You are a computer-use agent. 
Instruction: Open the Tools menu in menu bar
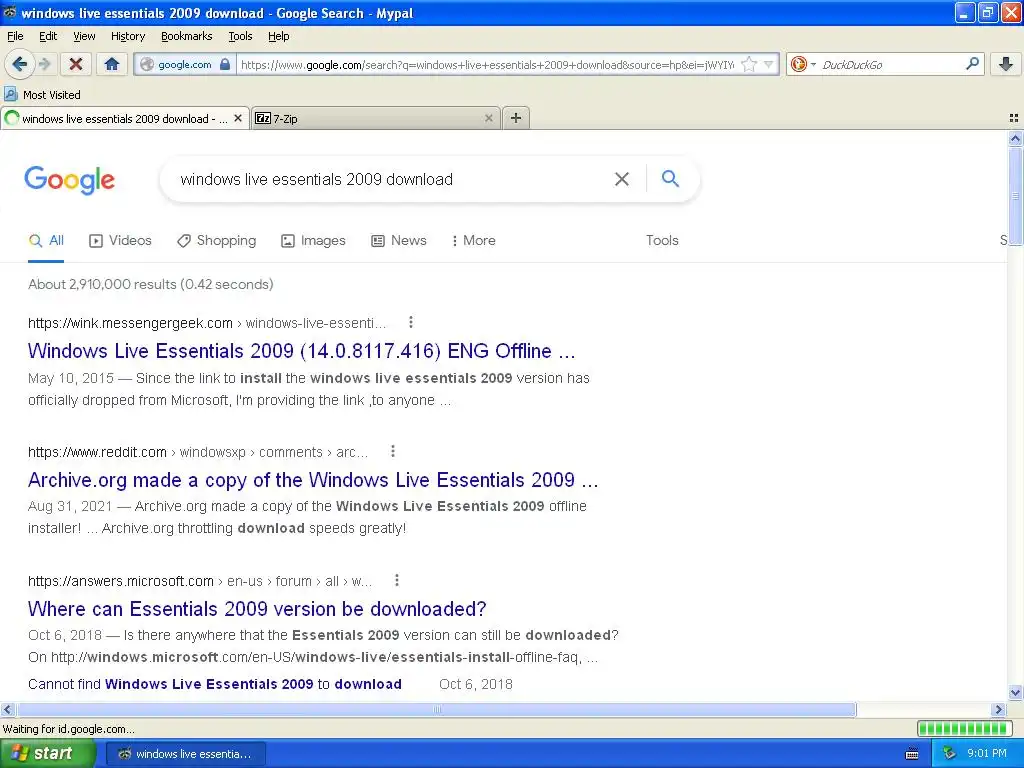240,36
